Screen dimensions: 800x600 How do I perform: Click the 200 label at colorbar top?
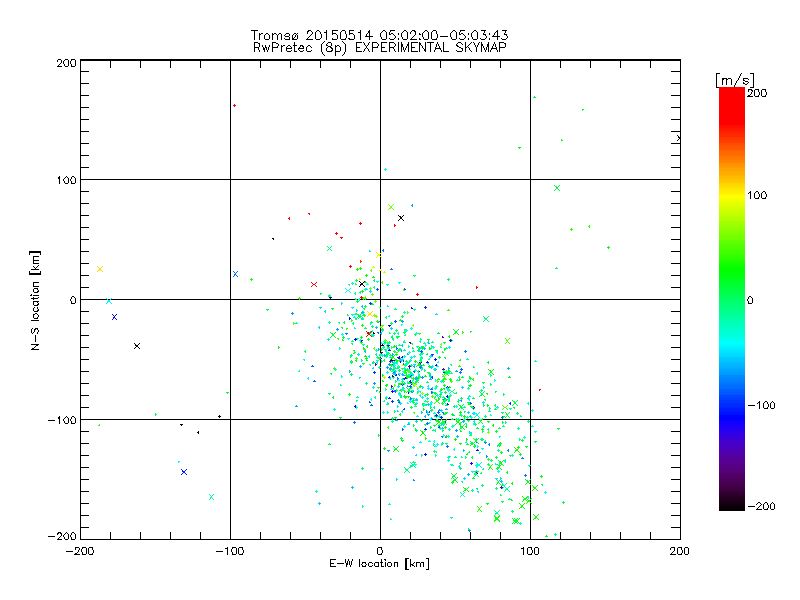pos(757,93)
